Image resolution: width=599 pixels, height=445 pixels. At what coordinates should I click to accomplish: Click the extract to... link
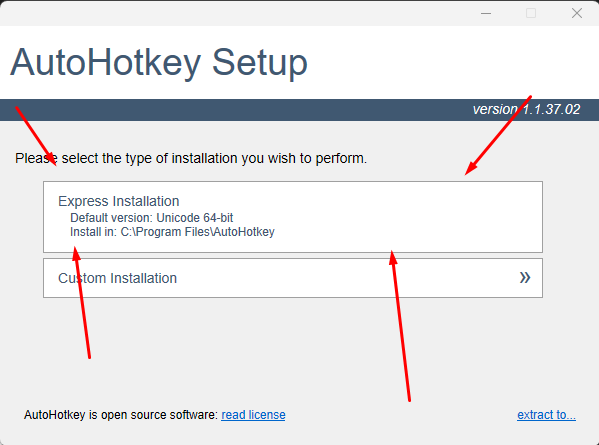click(x=546, y=415)
